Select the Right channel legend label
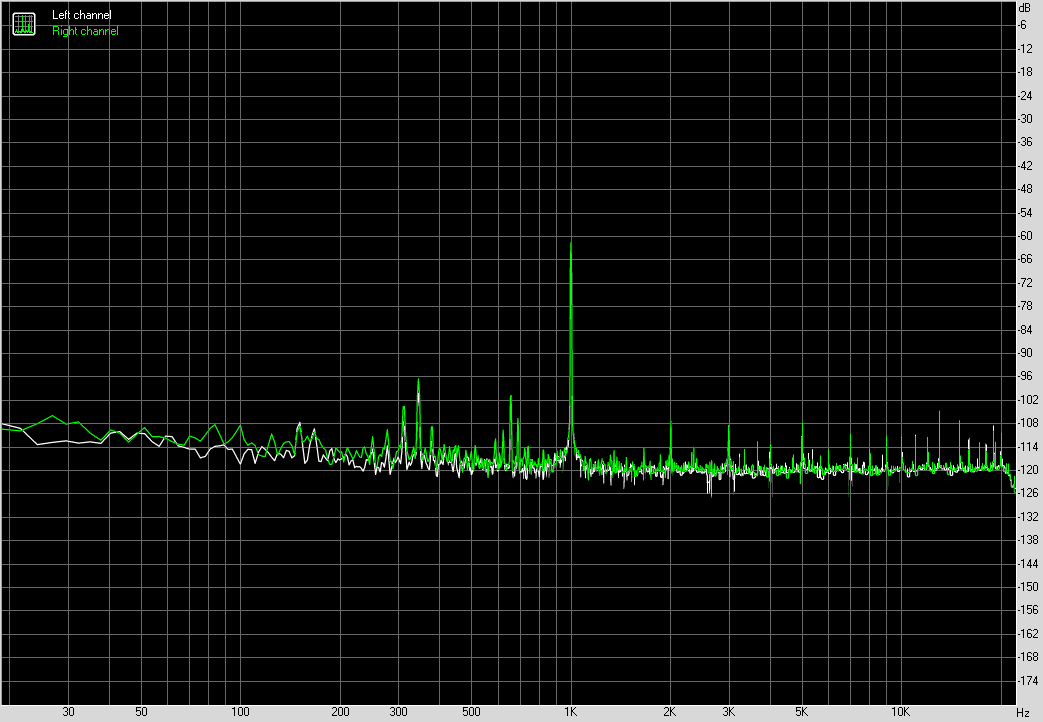This screenshot has height=722, width=1043. point(85,31)
